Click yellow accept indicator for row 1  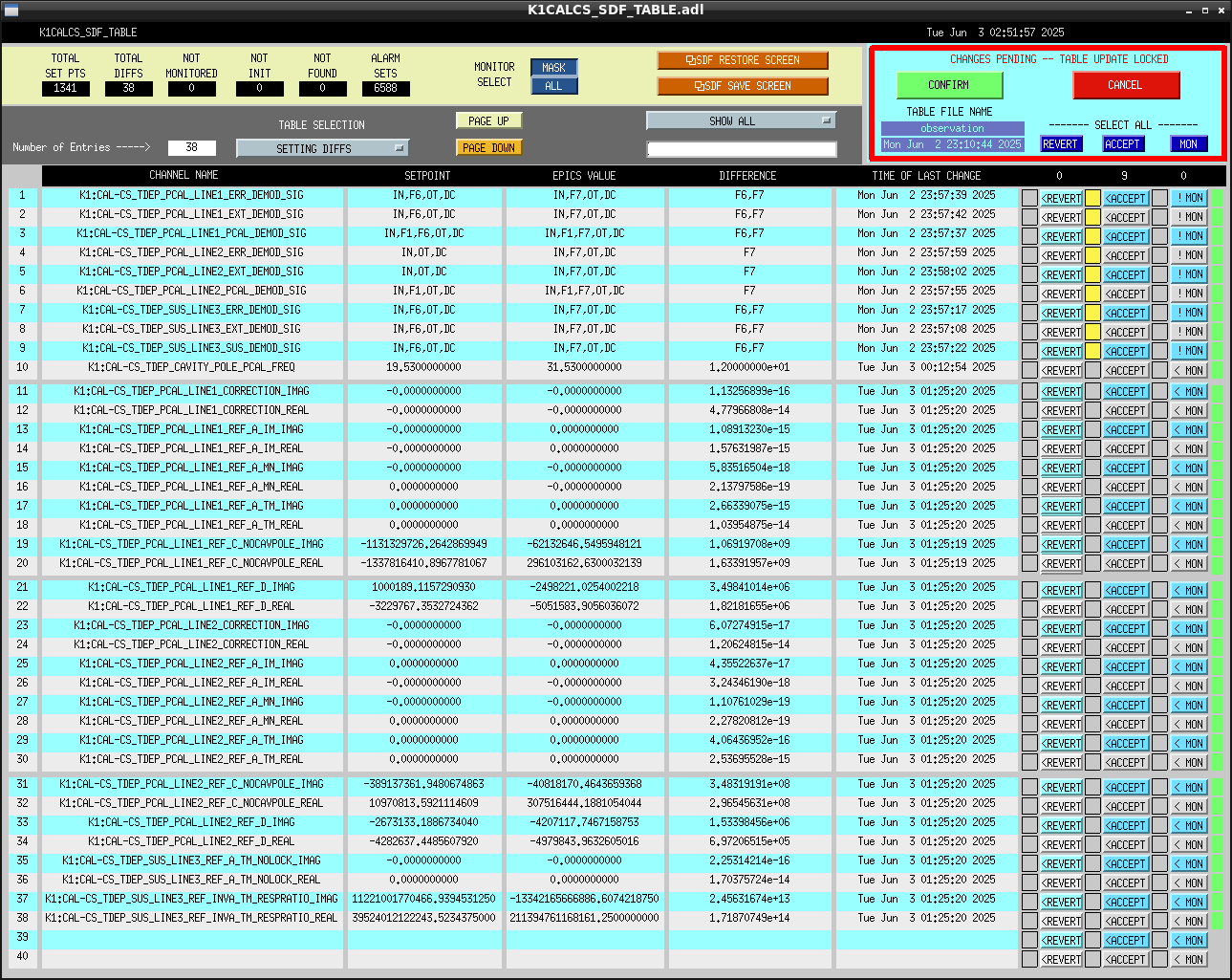(x=1092, y=198)
